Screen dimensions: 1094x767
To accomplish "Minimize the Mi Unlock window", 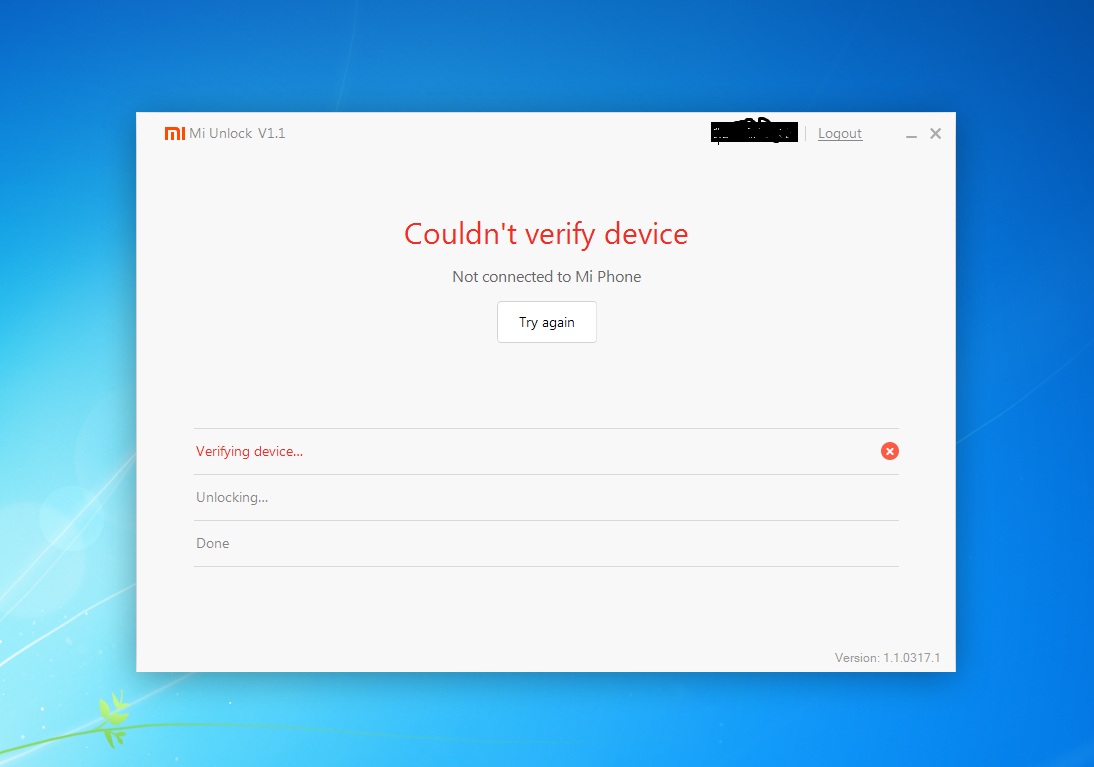I will pyautogui.click(x=911, y=134).
